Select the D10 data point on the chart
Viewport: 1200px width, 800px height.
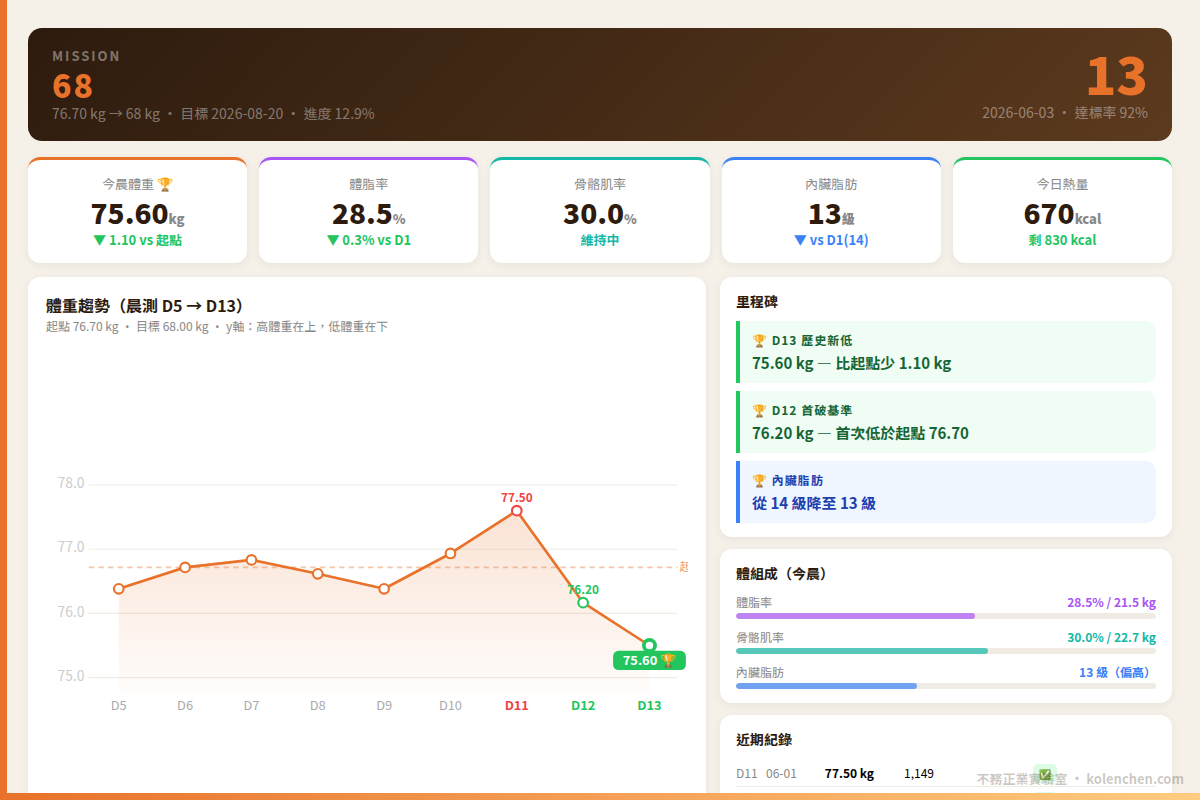[450, 553]
